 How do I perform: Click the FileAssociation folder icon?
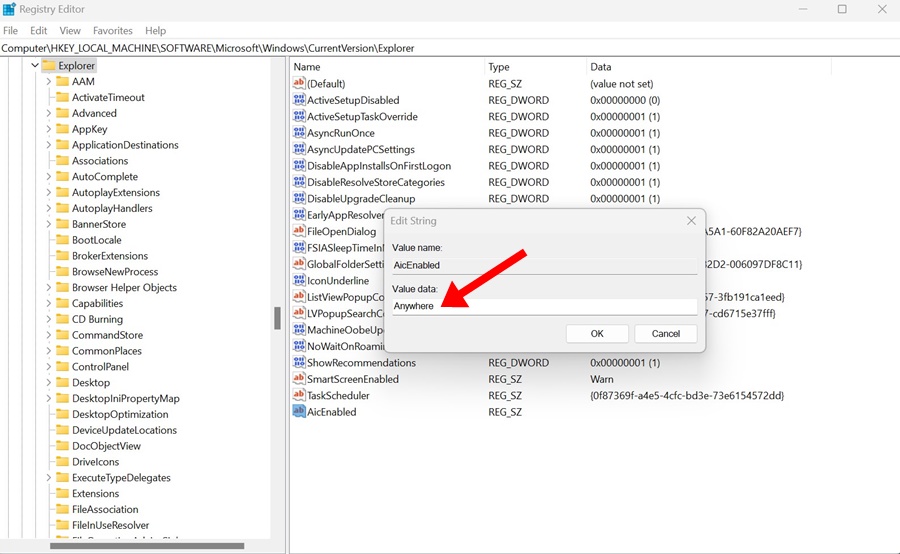[x=63, y=509]
